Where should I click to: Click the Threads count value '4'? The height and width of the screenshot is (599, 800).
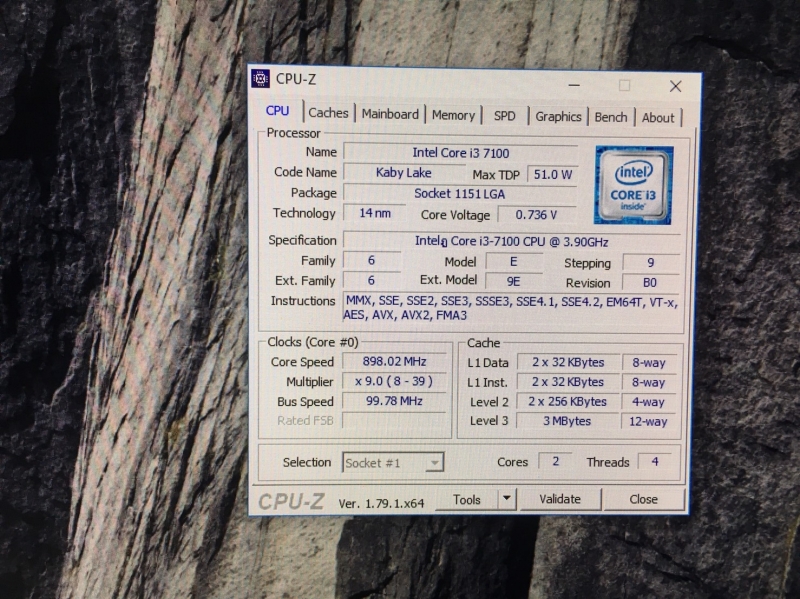(x=655, y=462)
